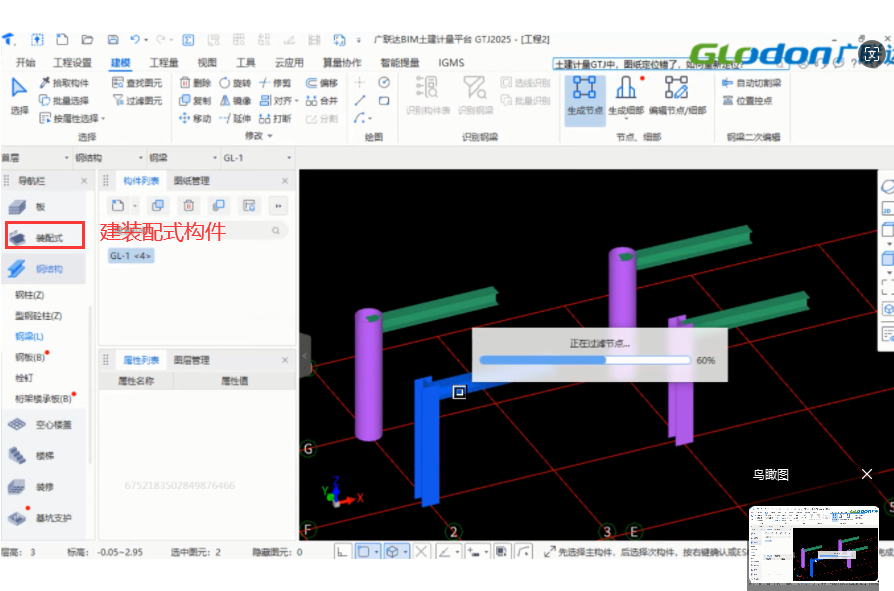Click the open folder icon in quick toolbar

[x=87, y=39]
